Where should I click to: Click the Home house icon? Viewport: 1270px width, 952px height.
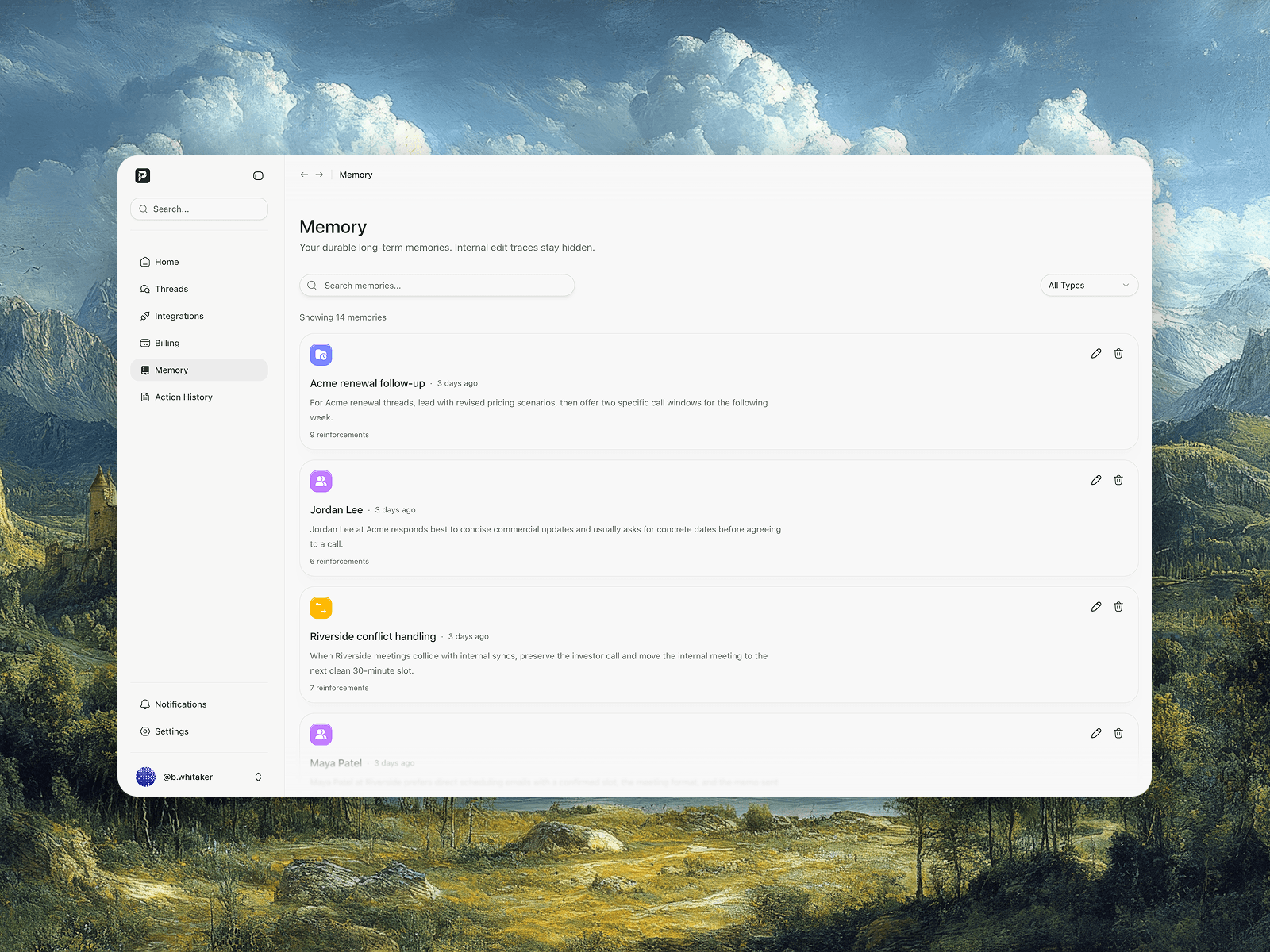145,262
